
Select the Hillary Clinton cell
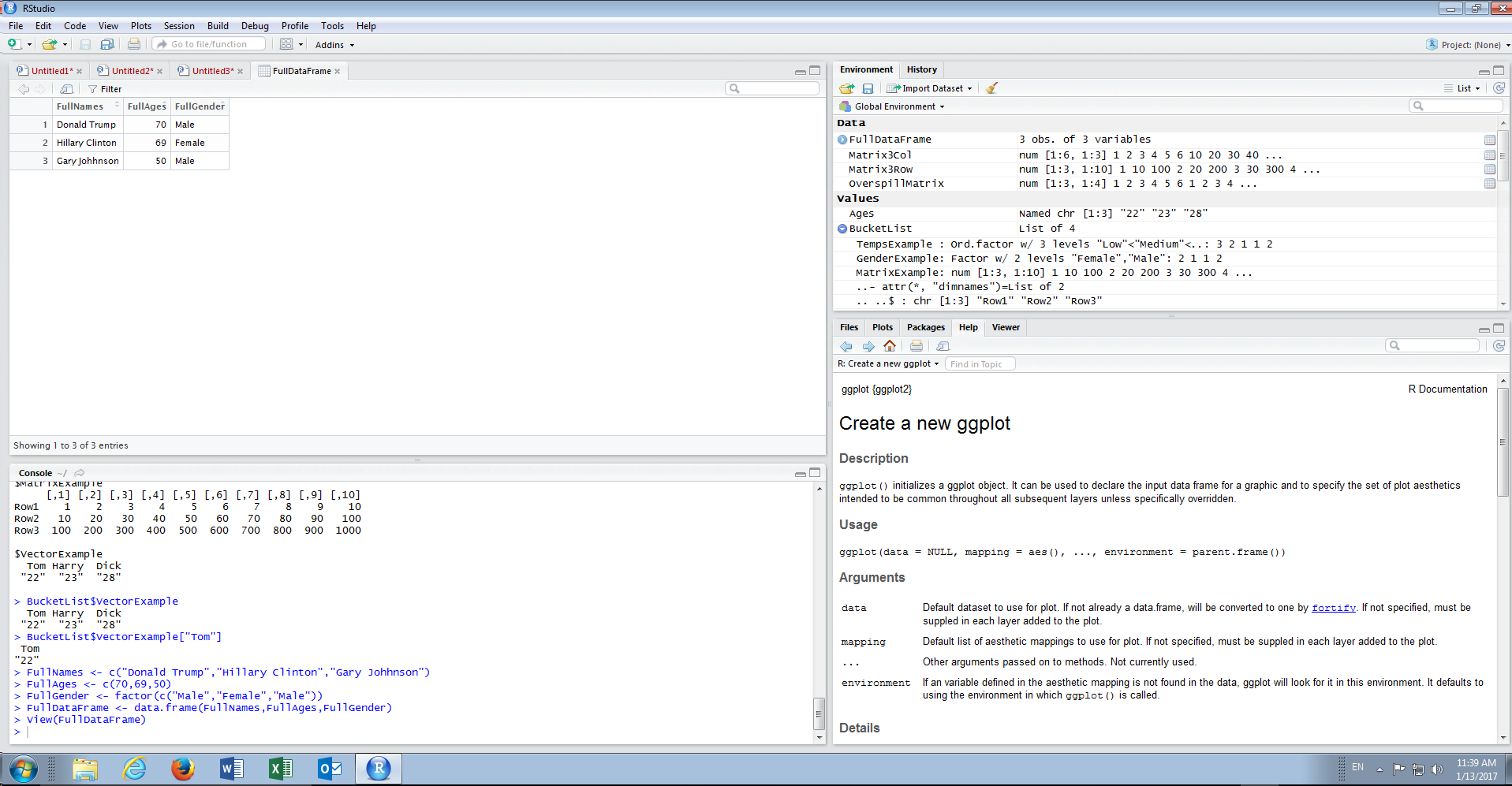pyautogui.click(x=88, y=143)
